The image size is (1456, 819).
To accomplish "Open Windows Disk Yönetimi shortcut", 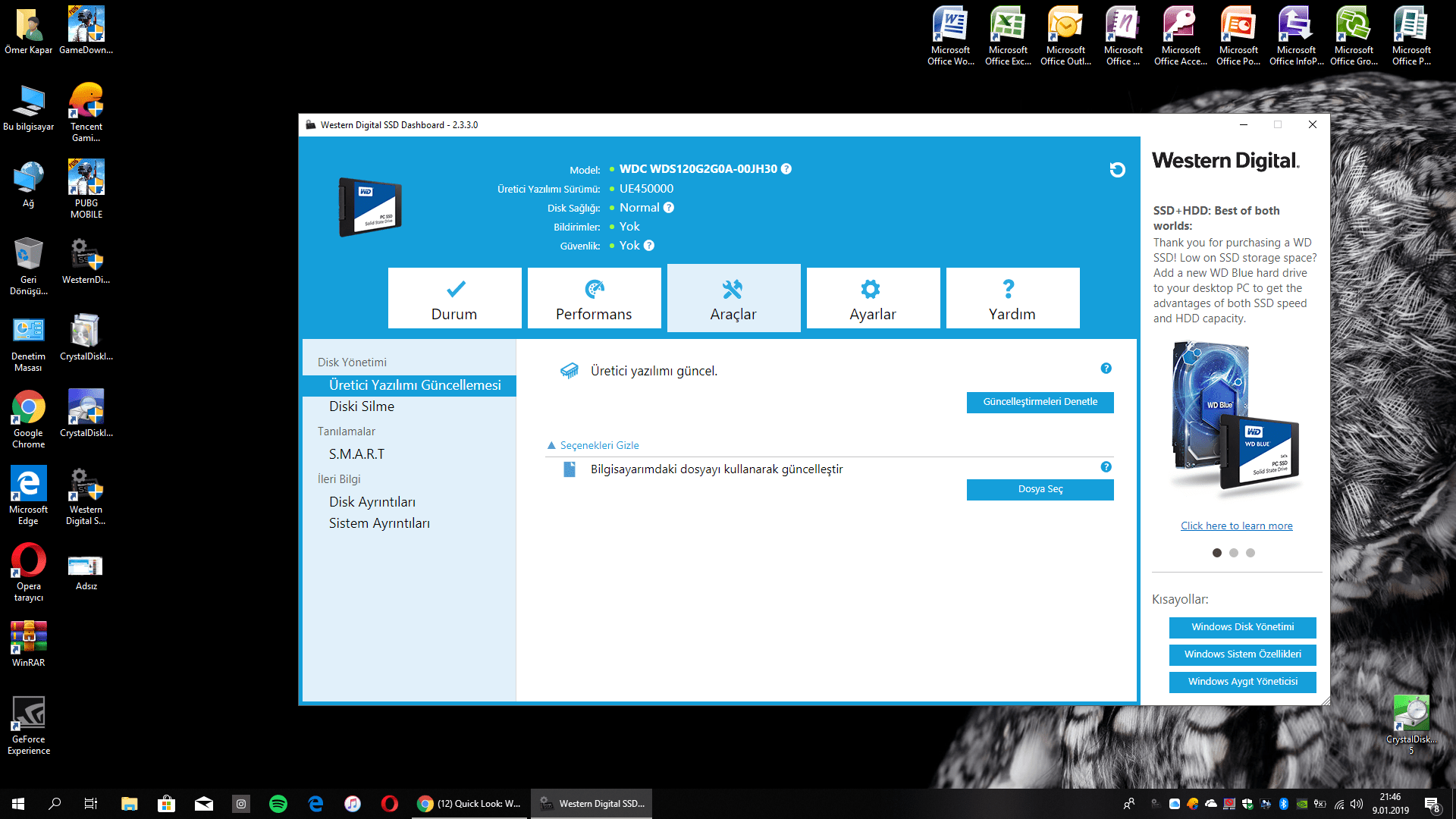I will click(1242, 627).
